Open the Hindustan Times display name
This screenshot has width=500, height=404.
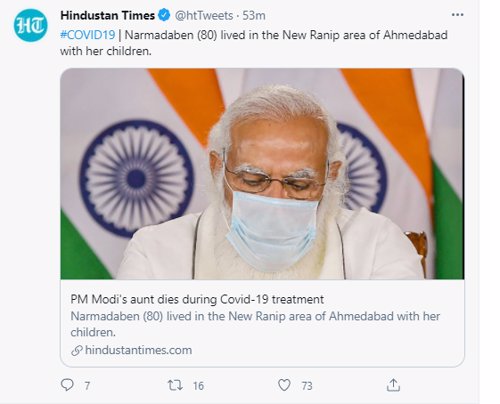[107, 15]
